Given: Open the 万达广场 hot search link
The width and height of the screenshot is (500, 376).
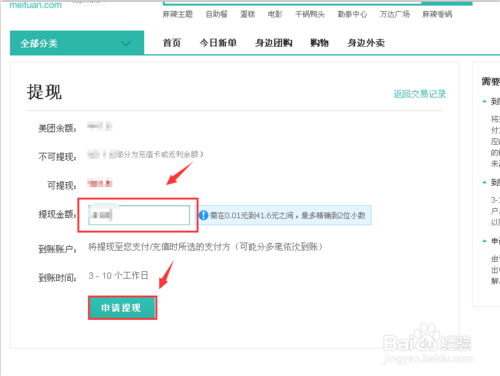Looking at the screenshot, I should tap(395, 14).
